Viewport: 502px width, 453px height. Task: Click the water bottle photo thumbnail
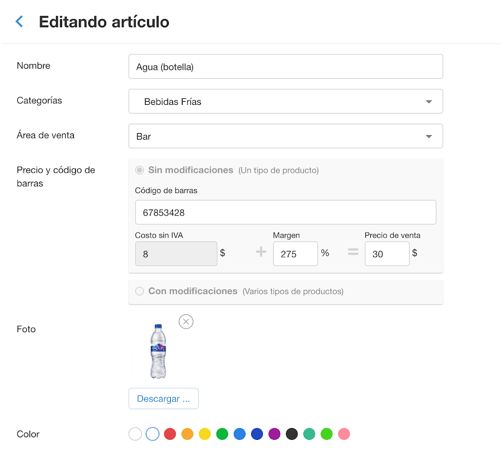158,351
